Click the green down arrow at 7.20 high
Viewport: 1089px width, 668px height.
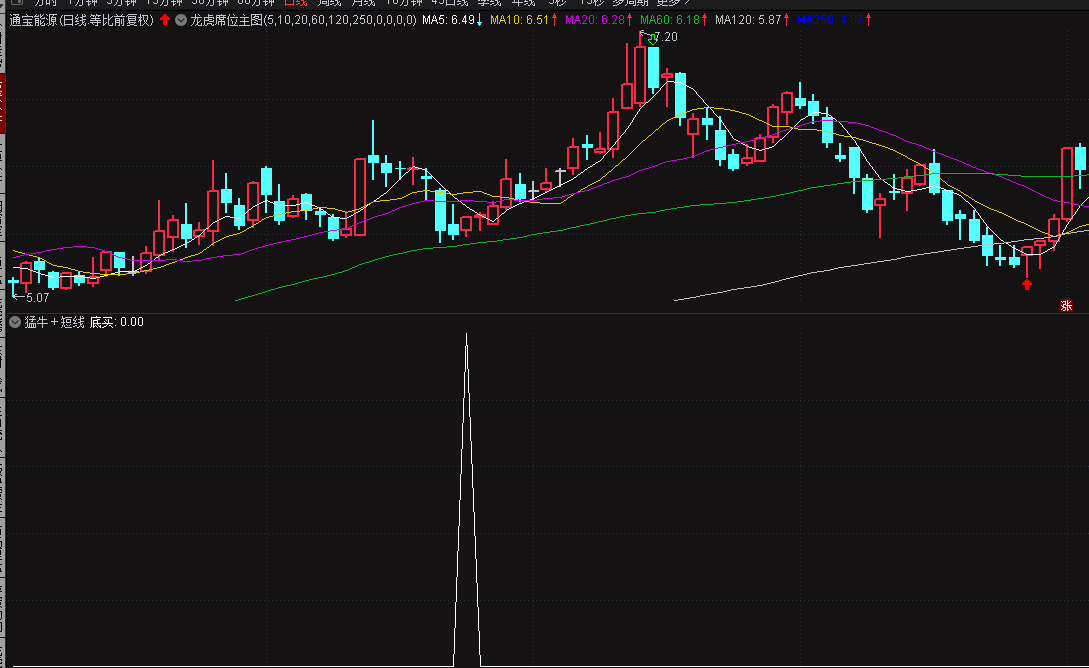point(653,40)
